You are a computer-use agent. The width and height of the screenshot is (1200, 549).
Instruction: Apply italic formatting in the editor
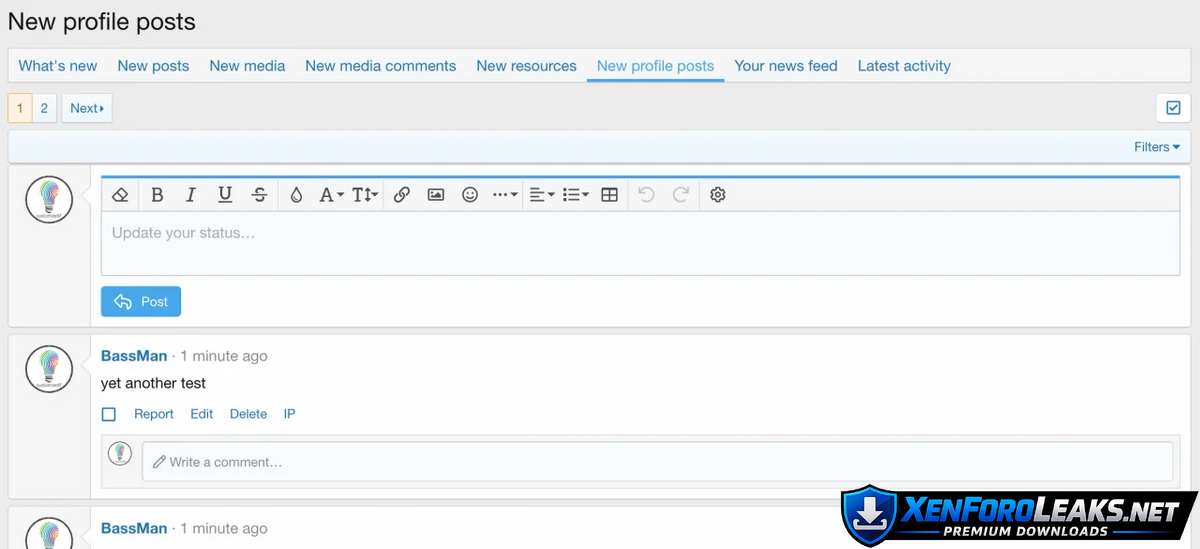(191, 195)
